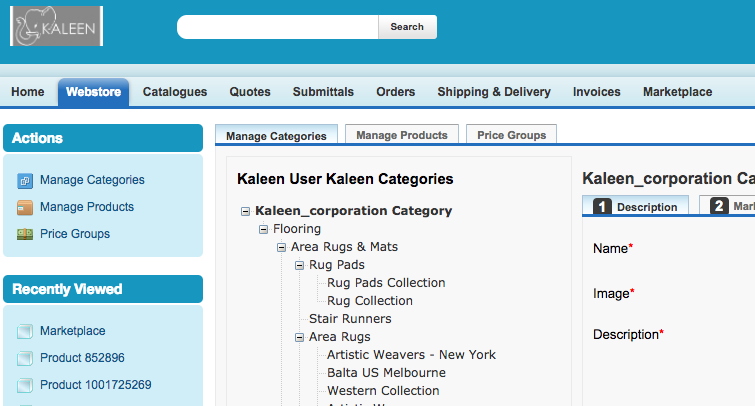This screenshot has height=406, width=755.
Task: Open Marketplace in Recently Viewed
Action: (x=72, y=331)
